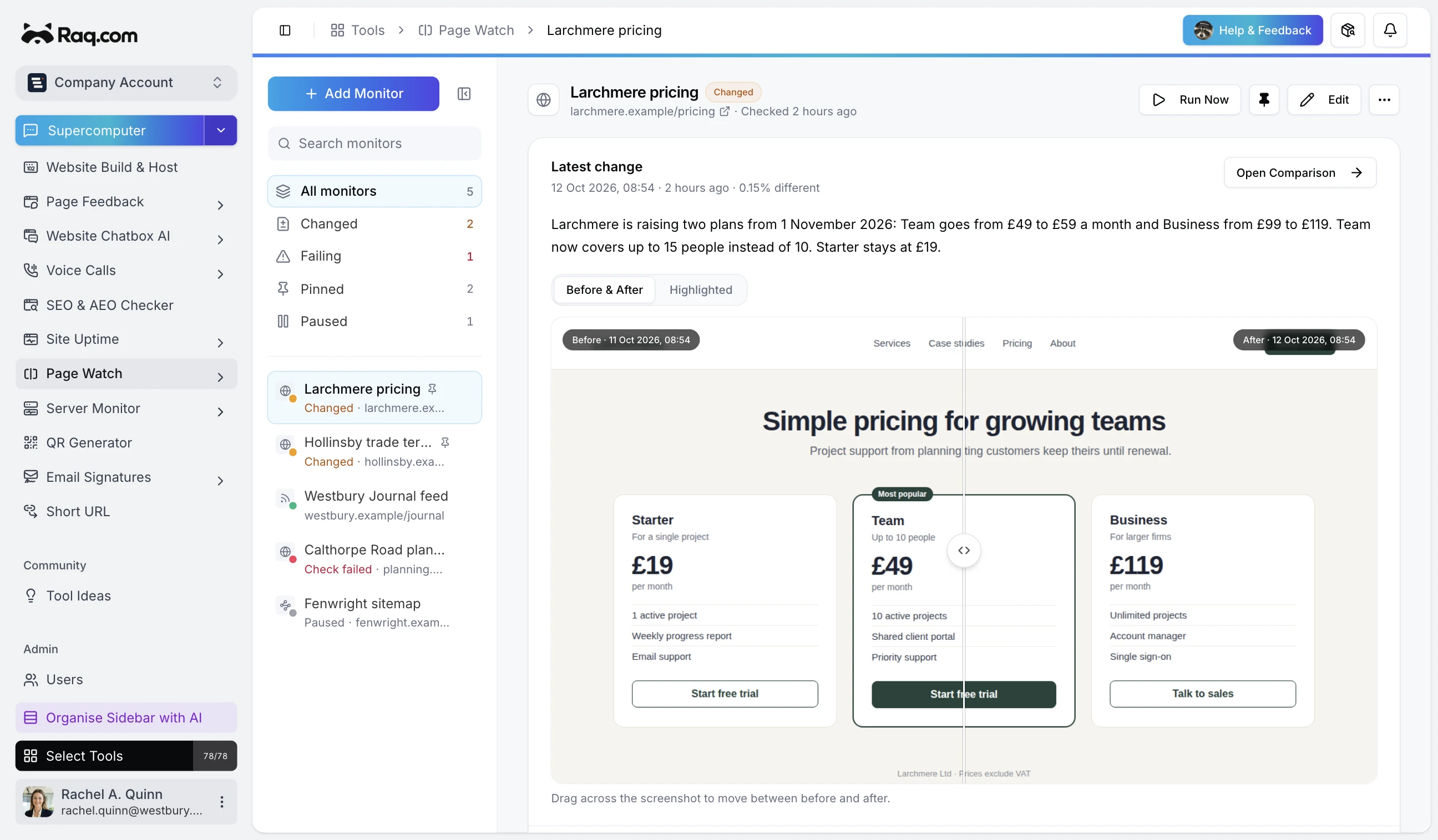
Task: Open larchmere.example/pricing external link icon
Action: [724, 111]
